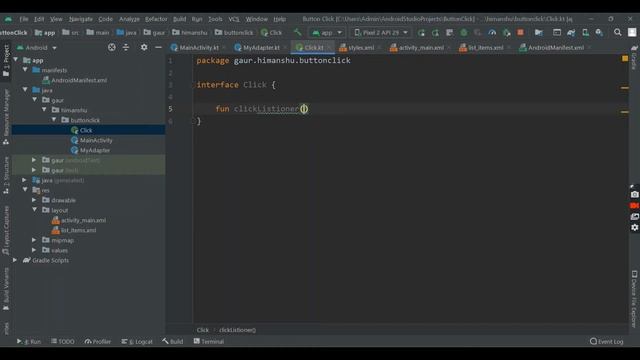Click the user account icon in toolbar
The image size is (640, 360).
(x=632, y=32)
